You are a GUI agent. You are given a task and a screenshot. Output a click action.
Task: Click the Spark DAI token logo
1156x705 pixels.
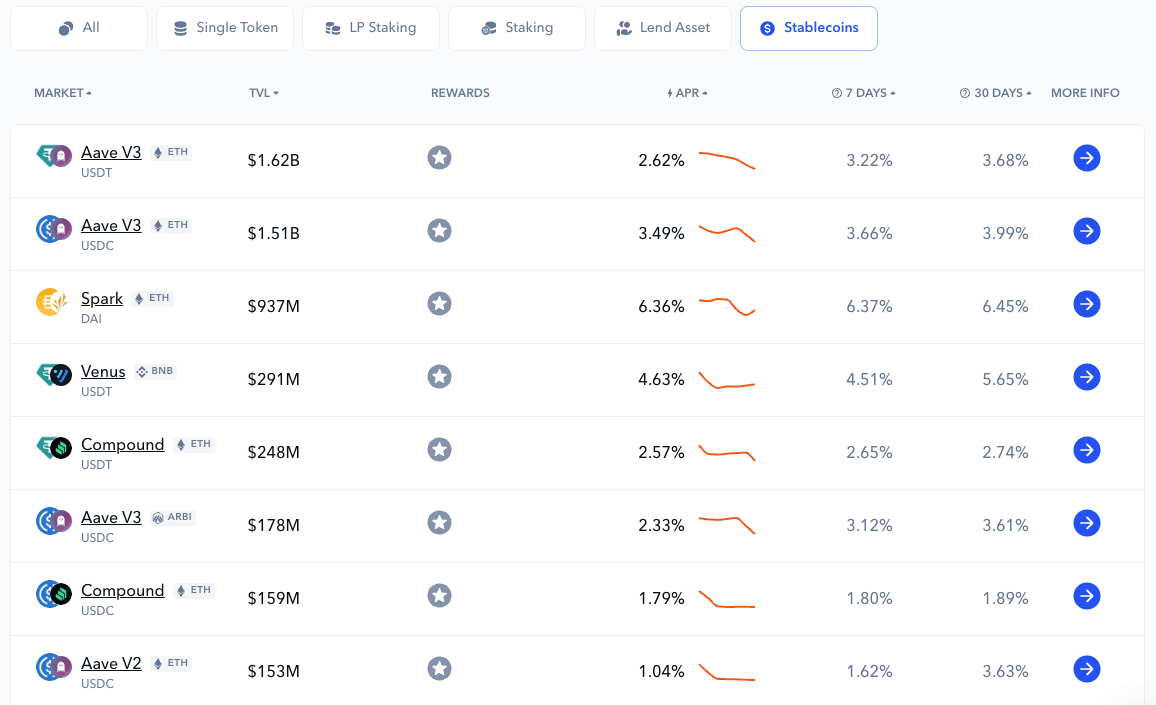[52, 302]
